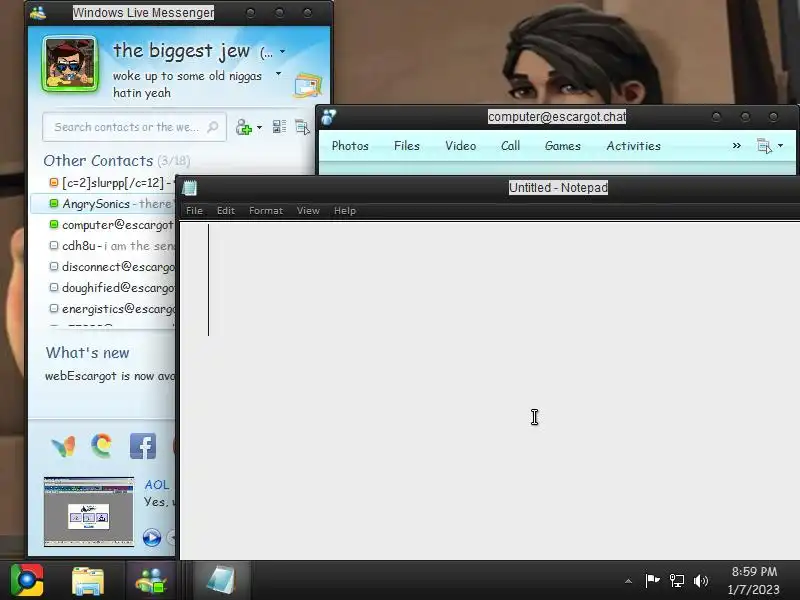The height and width of the screenshot is (600, 800).
Task: Open the personal message dropdown arrow
Action: coord(279,73)
